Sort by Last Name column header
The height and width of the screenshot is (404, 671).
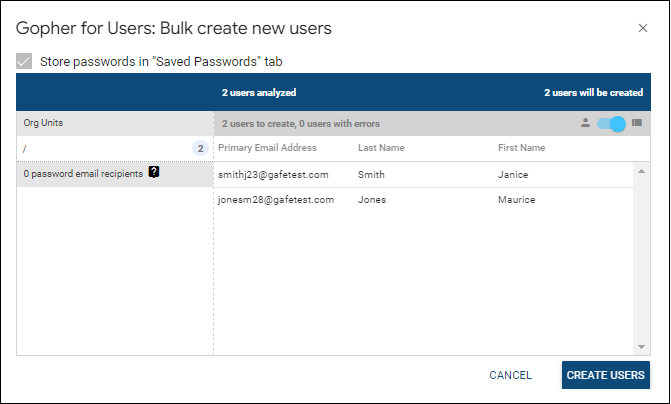pos(381,148)
